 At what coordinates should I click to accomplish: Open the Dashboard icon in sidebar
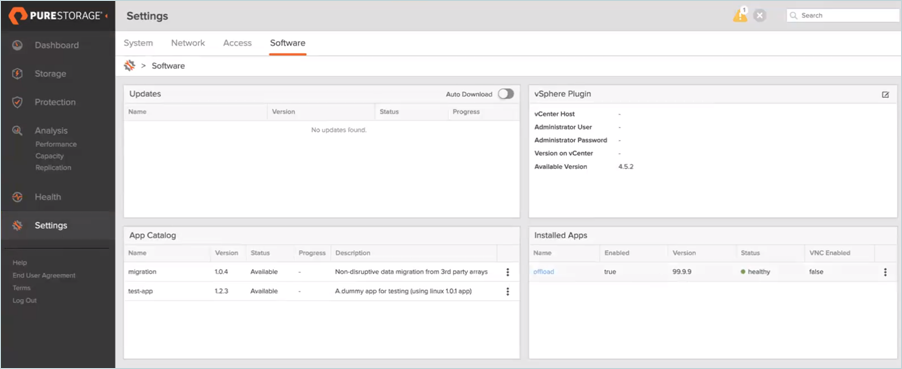click(x=18, y=45)
